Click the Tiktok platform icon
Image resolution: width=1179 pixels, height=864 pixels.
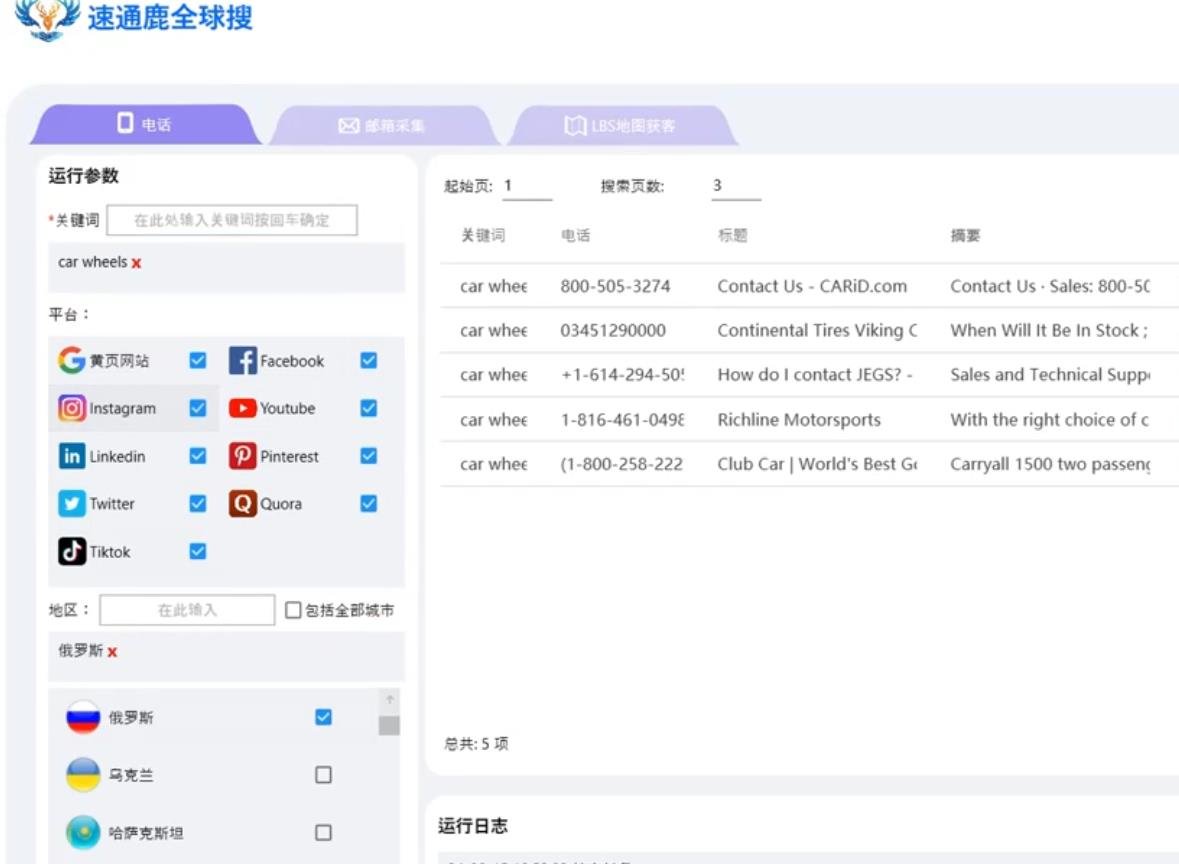tap(71, 551)
